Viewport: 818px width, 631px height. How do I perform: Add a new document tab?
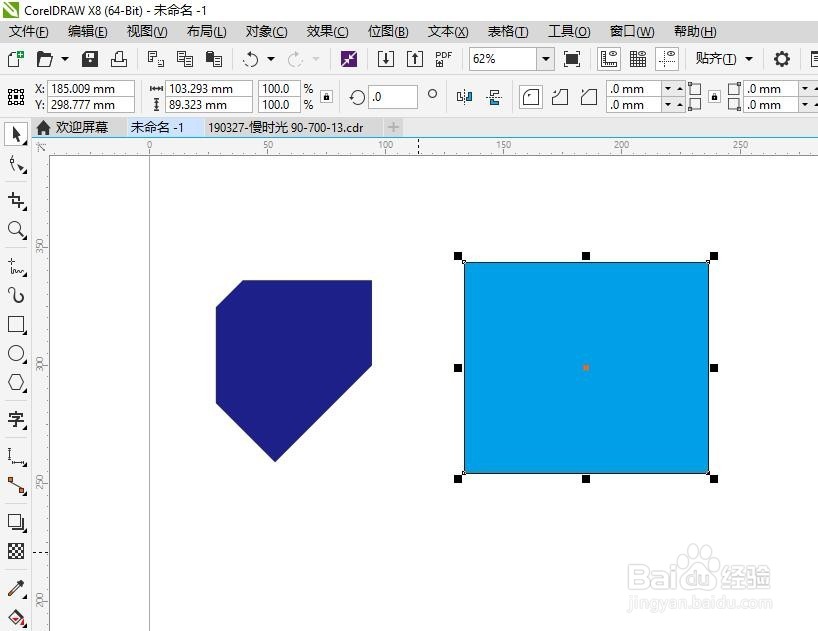click(x=393, y=127)
